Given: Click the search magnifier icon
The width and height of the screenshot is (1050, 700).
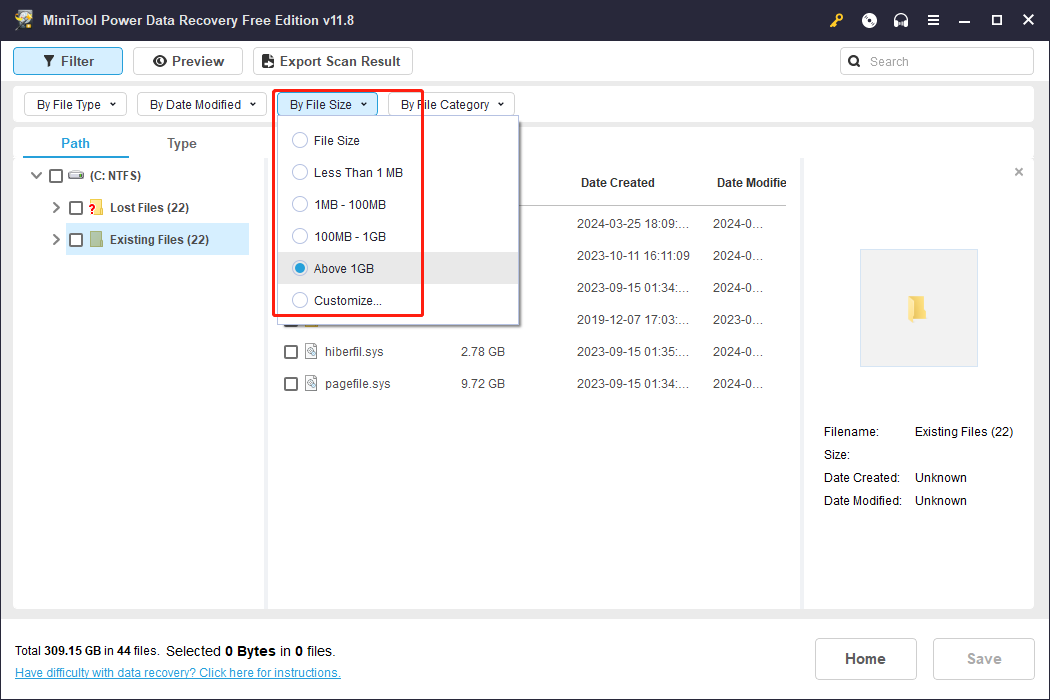Looking at the screenshot, I should [x=854, y=61].
